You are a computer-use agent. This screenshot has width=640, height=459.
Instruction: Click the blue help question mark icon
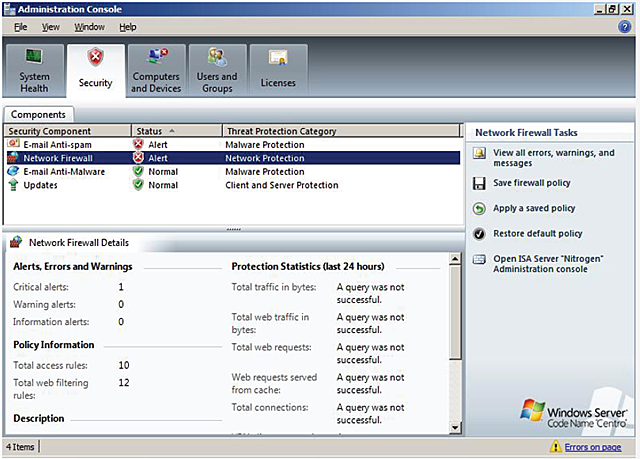click(x=624, y=27)
